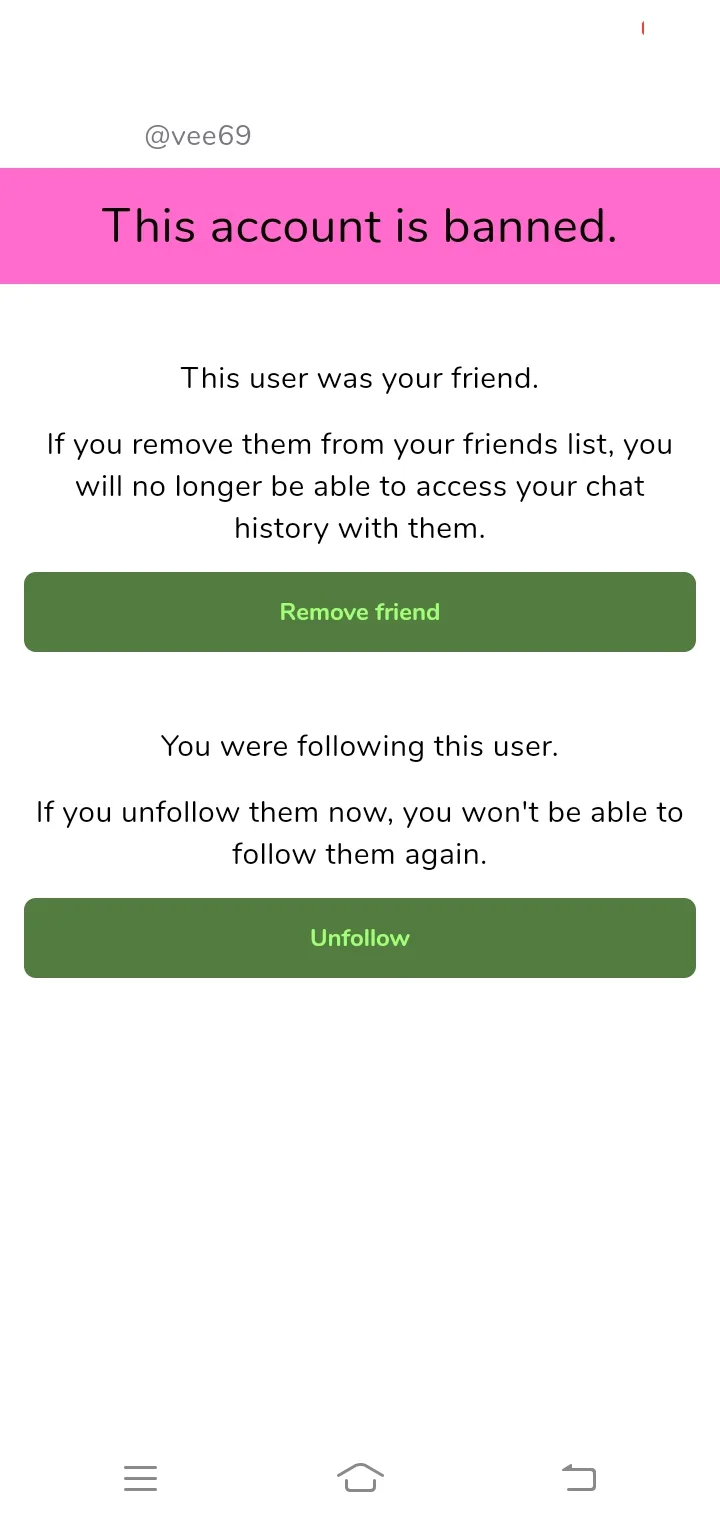Tap the @vee69 username

(198, 136)
